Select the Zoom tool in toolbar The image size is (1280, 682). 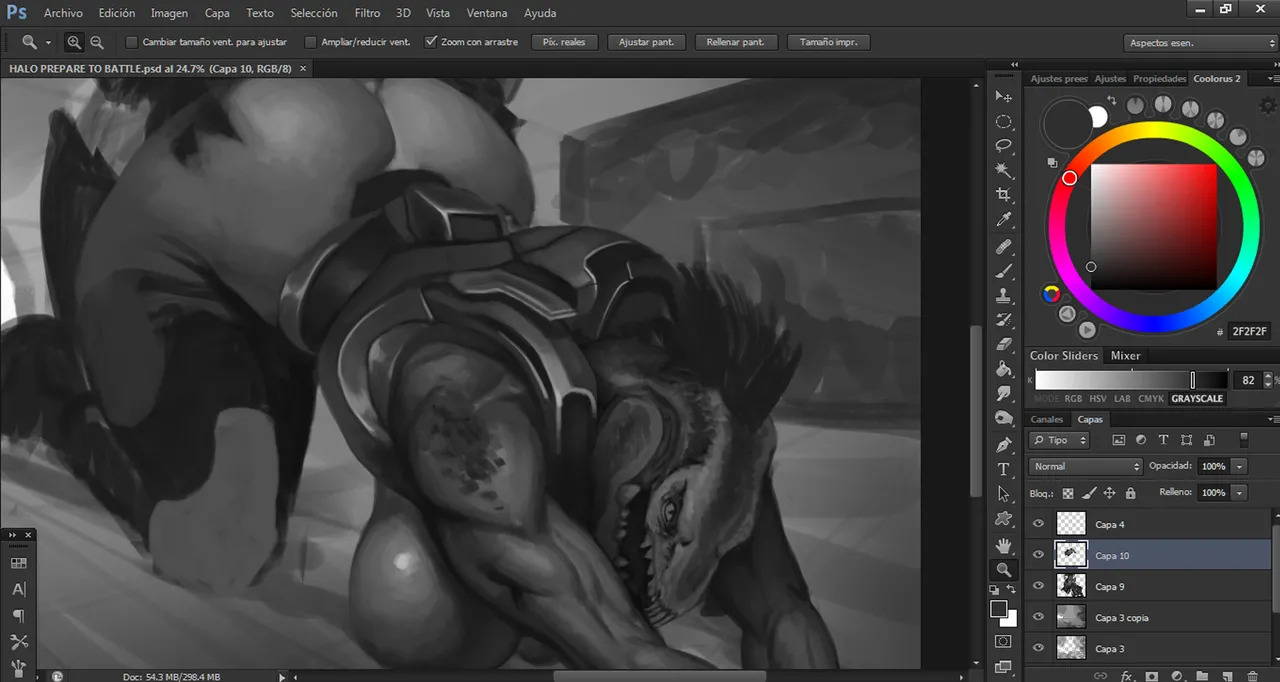pyautogui.click(x=1004, y=570)
